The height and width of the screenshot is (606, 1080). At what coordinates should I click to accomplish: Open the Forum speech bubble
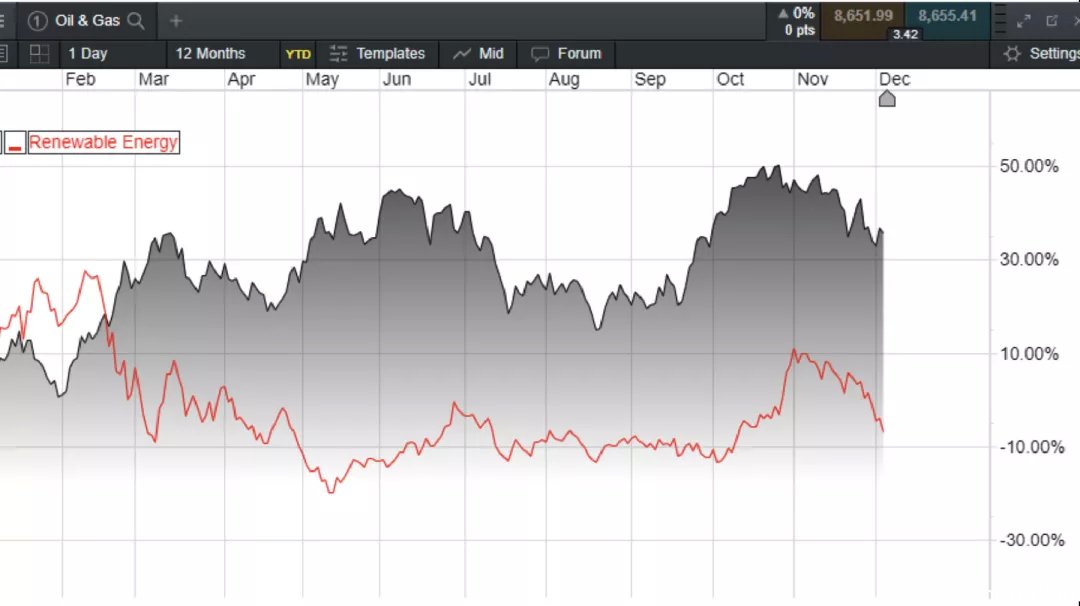pyautogui.click(x=540, y=54)
